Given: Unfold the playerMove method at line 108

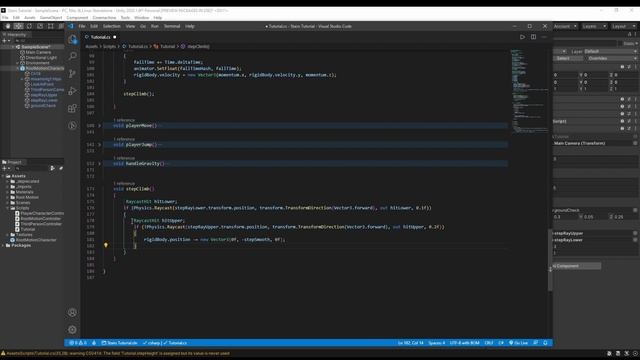Looking at the screenshot, I should point(99,126).
